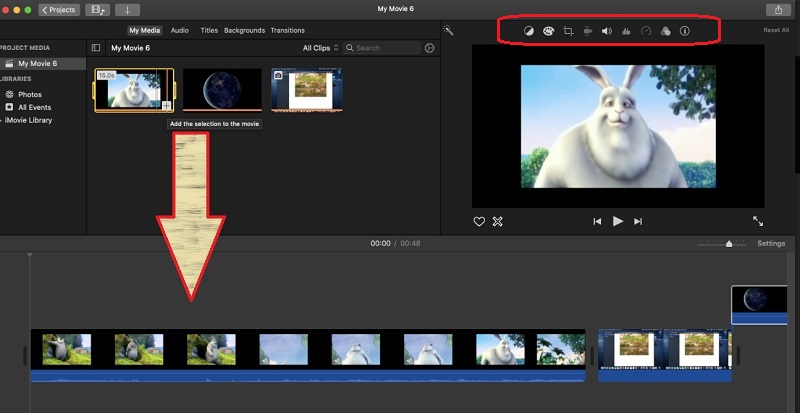This screenshot has width=800, height=413.
Task: Click the blue audio waveform of bunny clip
Action: (x=308, y=376)
